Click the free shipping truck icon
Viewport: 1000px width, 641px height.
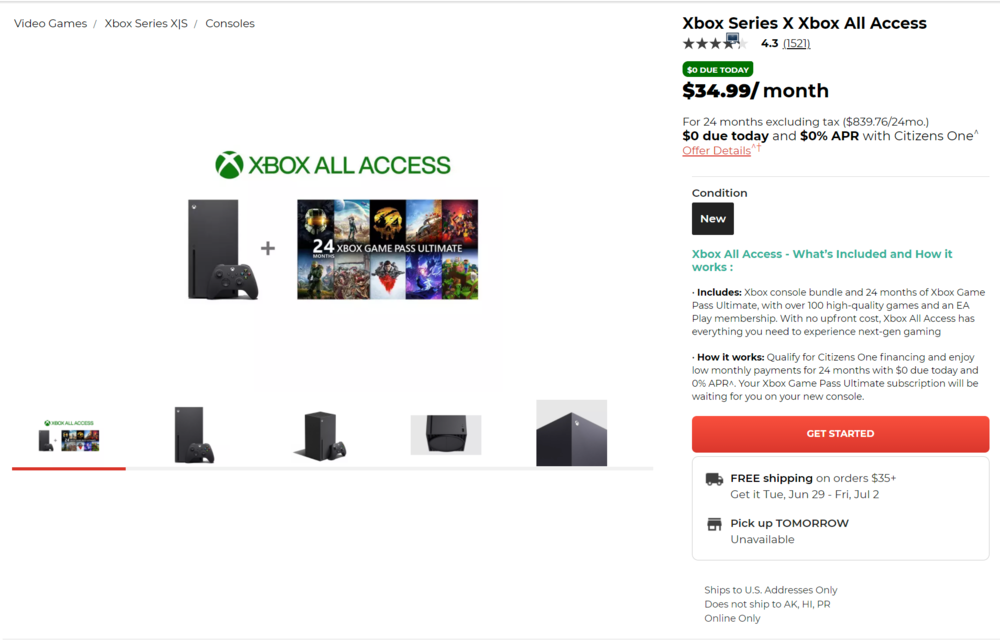714,479
